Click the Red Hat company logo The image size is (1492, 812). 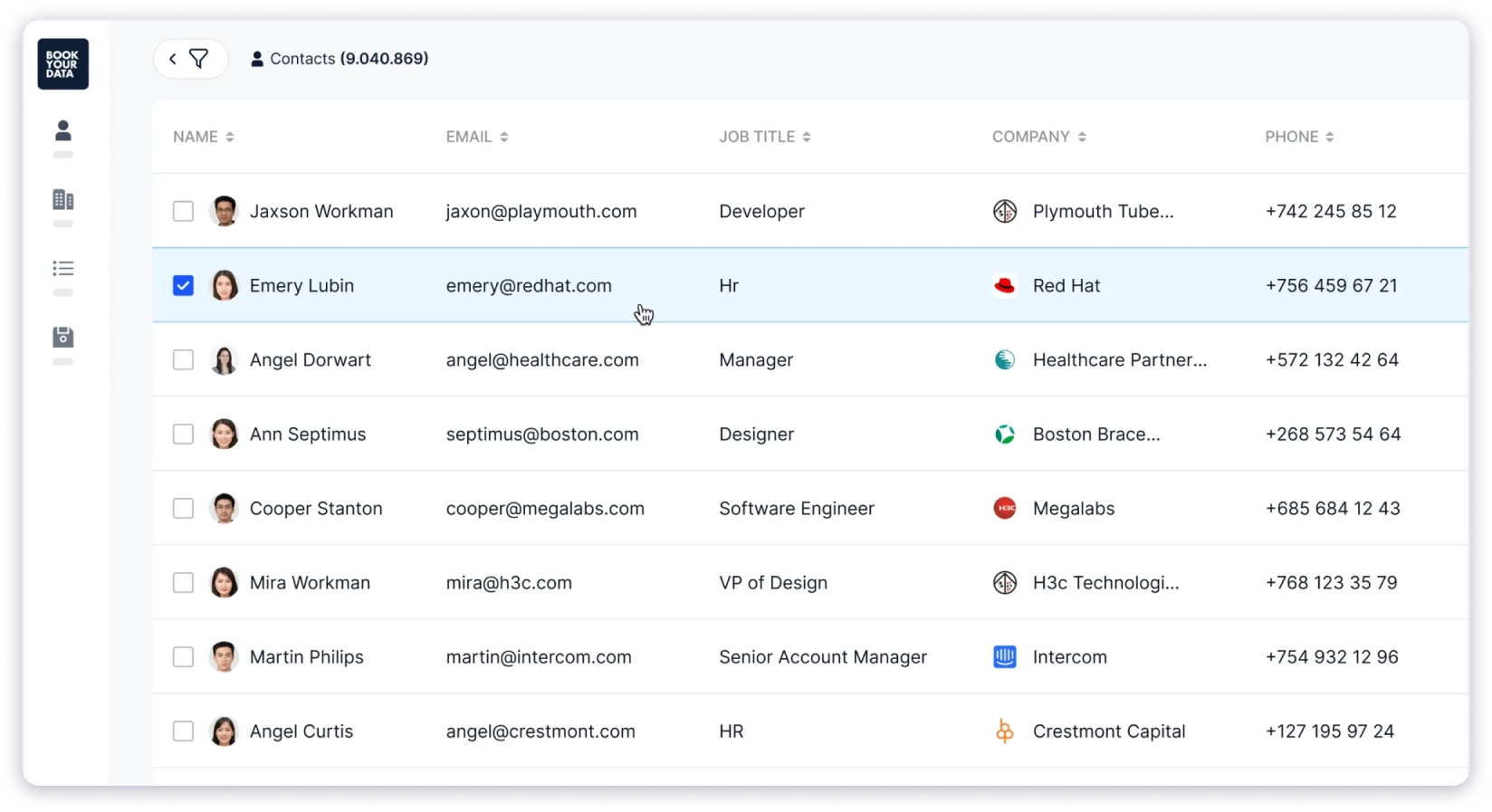[x=1004, y=285]
